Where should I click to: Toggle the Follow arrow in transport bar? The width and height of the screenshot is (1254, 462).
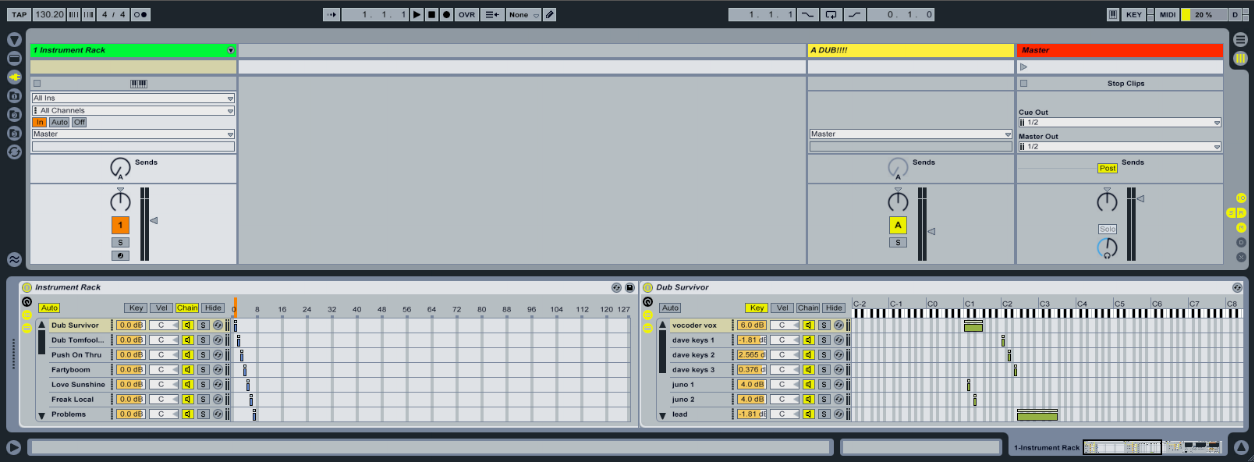(x=331, y=15)
